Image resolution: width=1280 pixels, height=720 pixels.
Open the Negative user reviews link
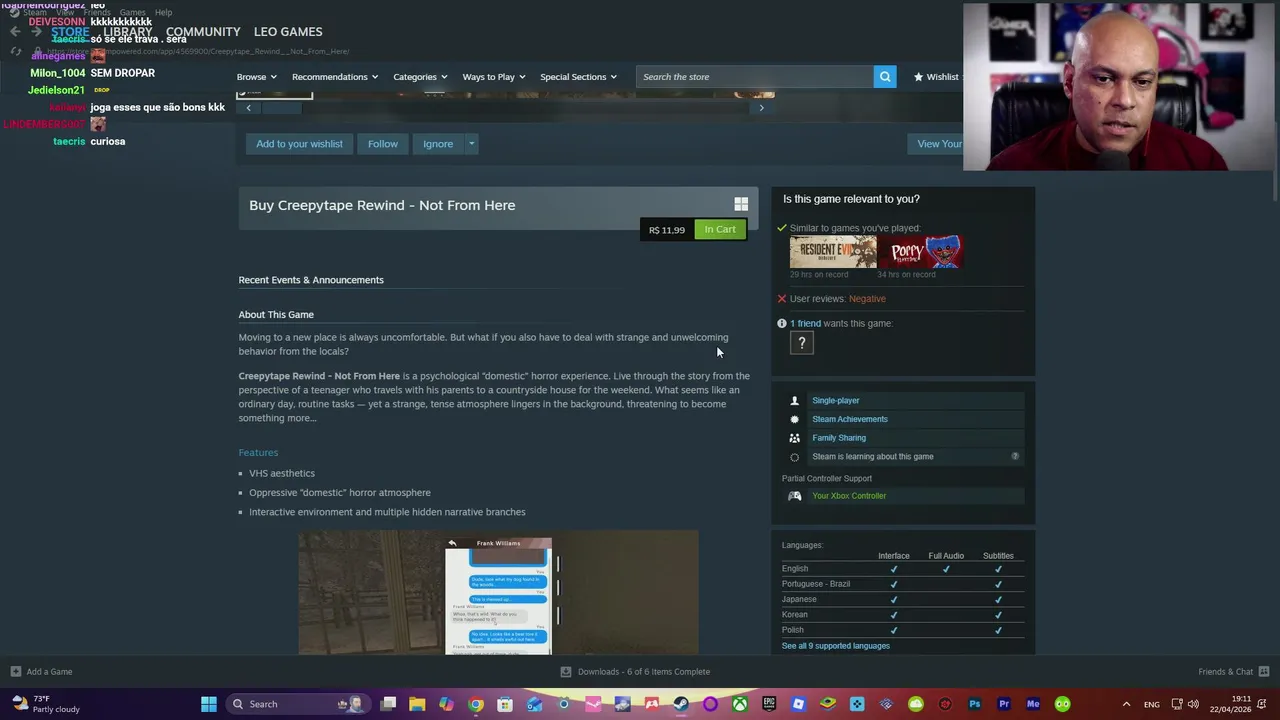click(867, 299)
